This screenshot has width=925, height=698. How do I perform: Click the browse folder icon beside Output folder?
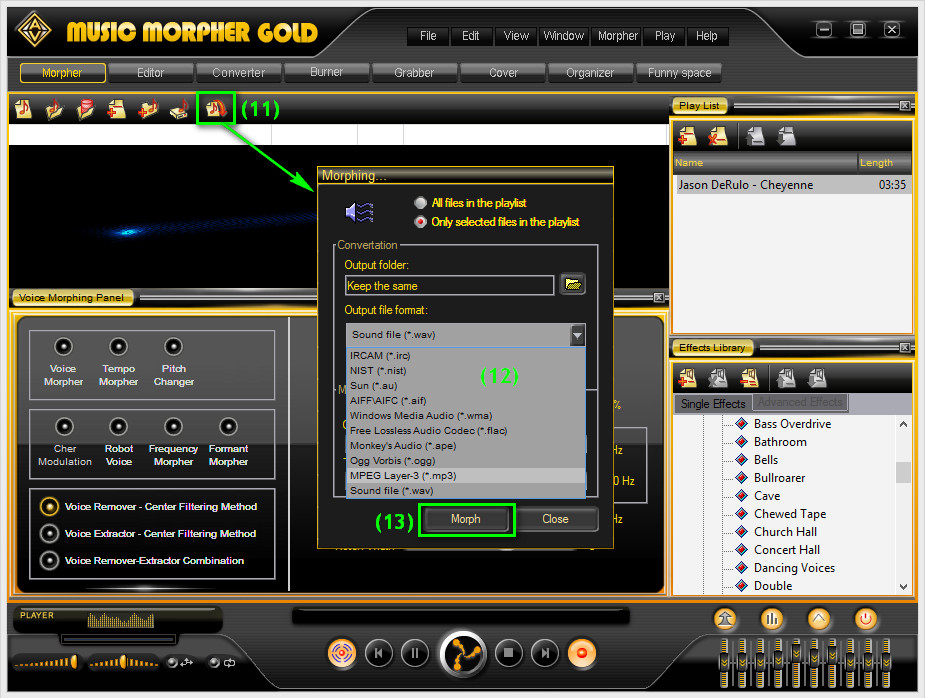click(x=572, y=284)
